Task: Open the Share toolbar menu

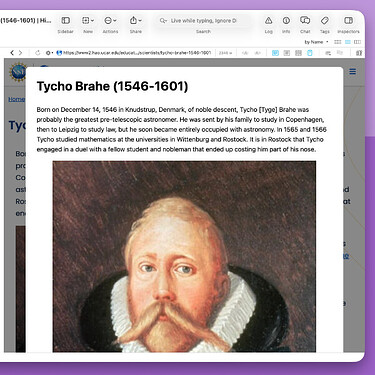Action: pyautogui.click(x=135, y=21)
